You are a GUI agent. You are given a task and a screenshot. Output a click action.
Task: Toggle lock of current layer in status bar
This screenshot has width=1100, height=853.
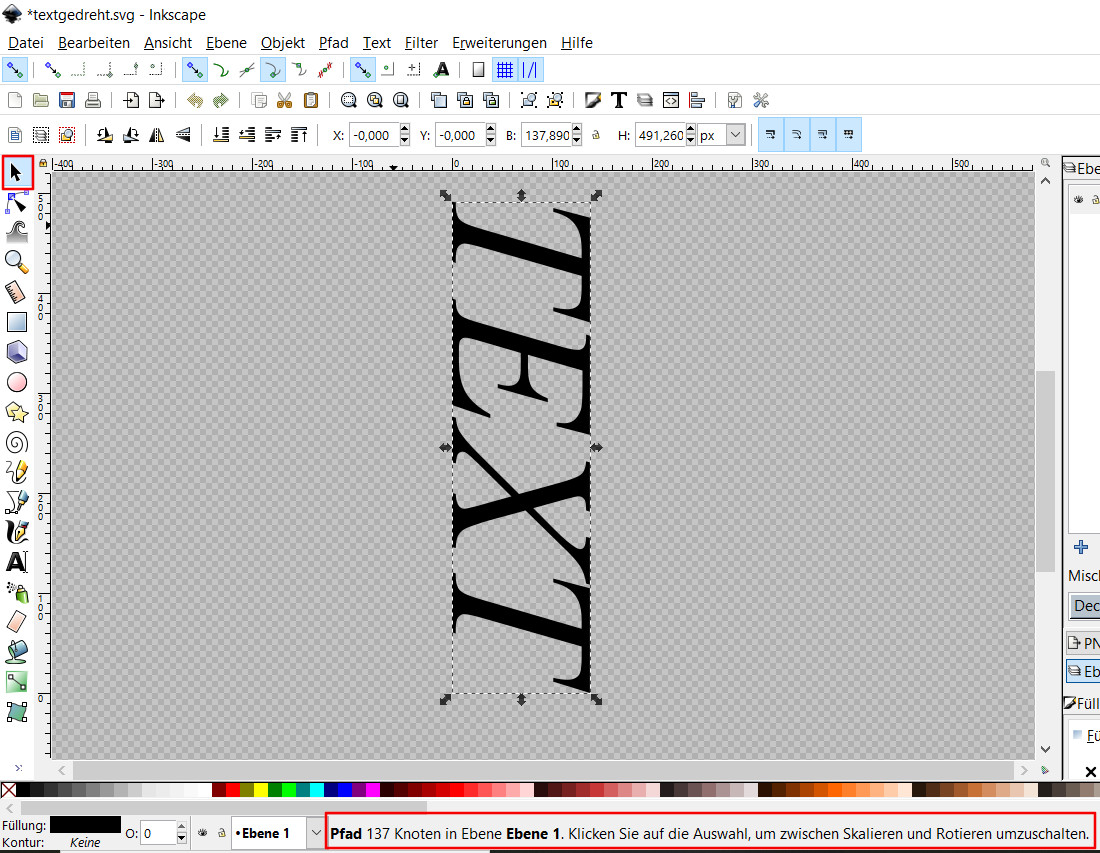[x=221, y=832]
